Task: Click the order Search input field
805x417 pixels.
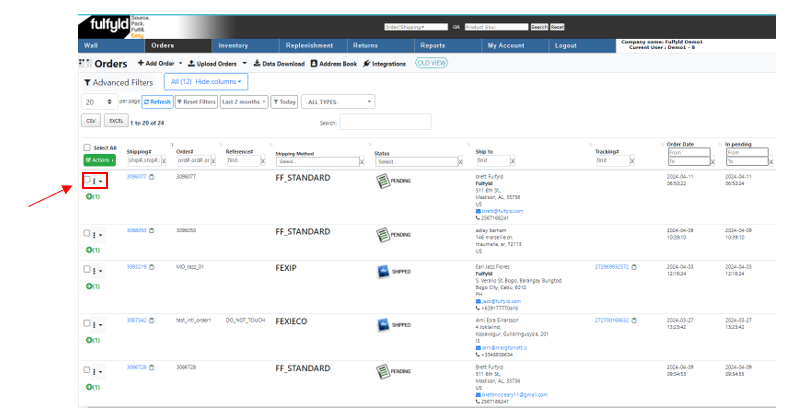Action: click(x=385, y=122)
